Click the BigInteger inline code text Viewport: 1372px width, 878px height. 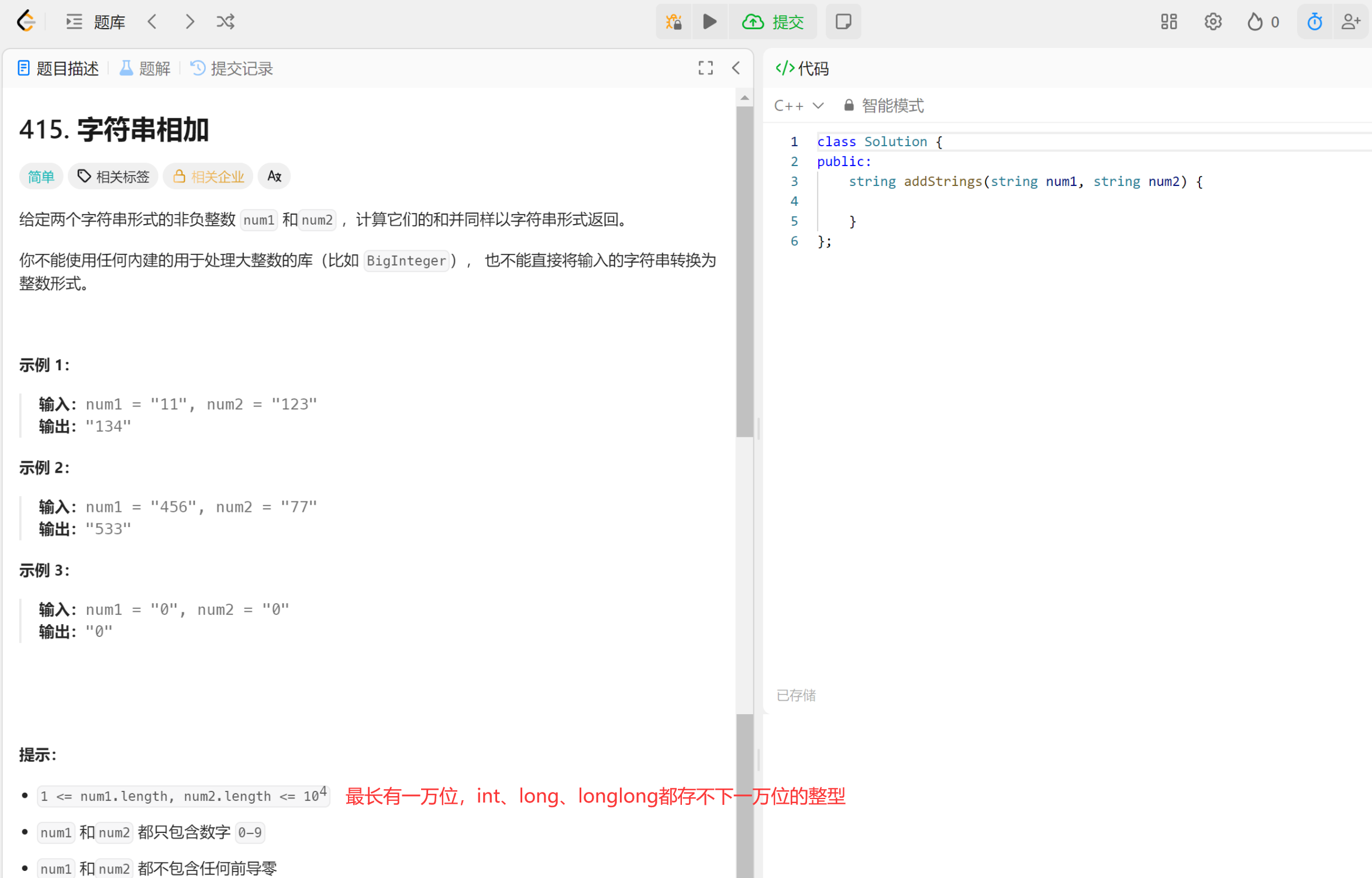tap(406, 261)
